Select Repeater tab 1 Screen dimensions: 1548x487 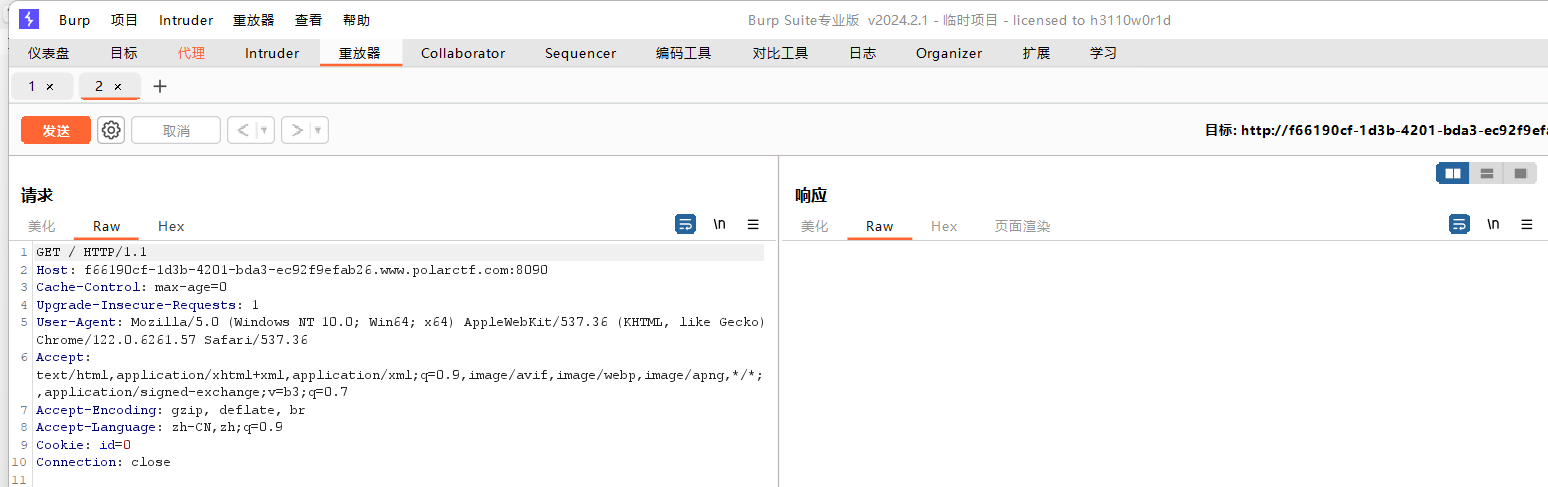[32, 87]
